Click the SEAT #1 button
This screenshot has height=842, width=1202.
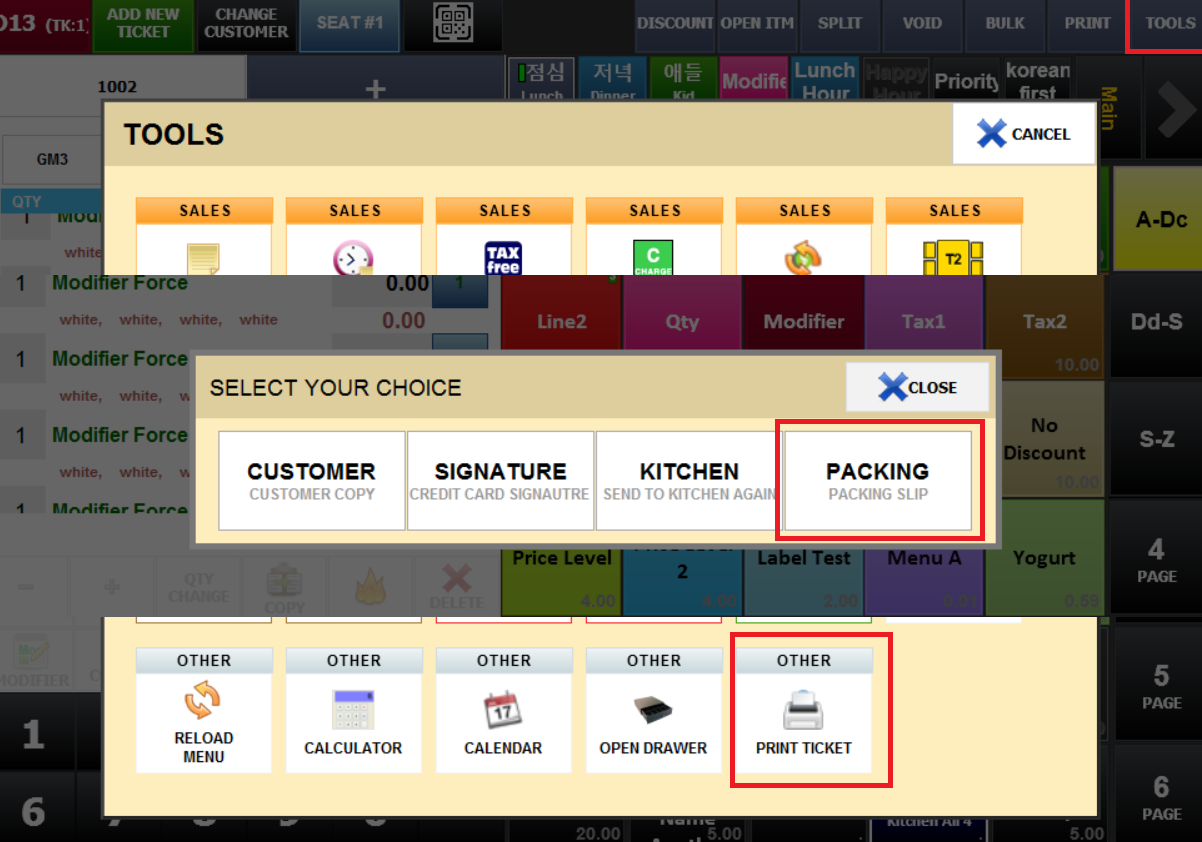pyautogui.click(x=350, y=25)
